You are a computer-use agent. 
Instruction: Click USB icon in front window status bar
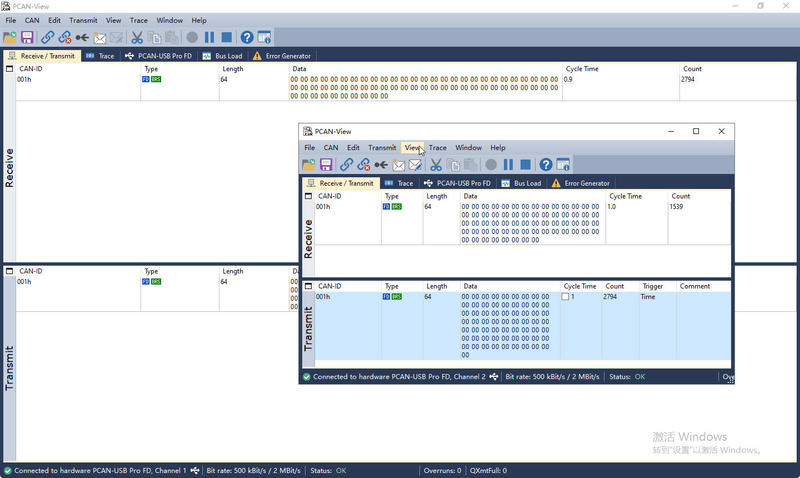(493, 376)
